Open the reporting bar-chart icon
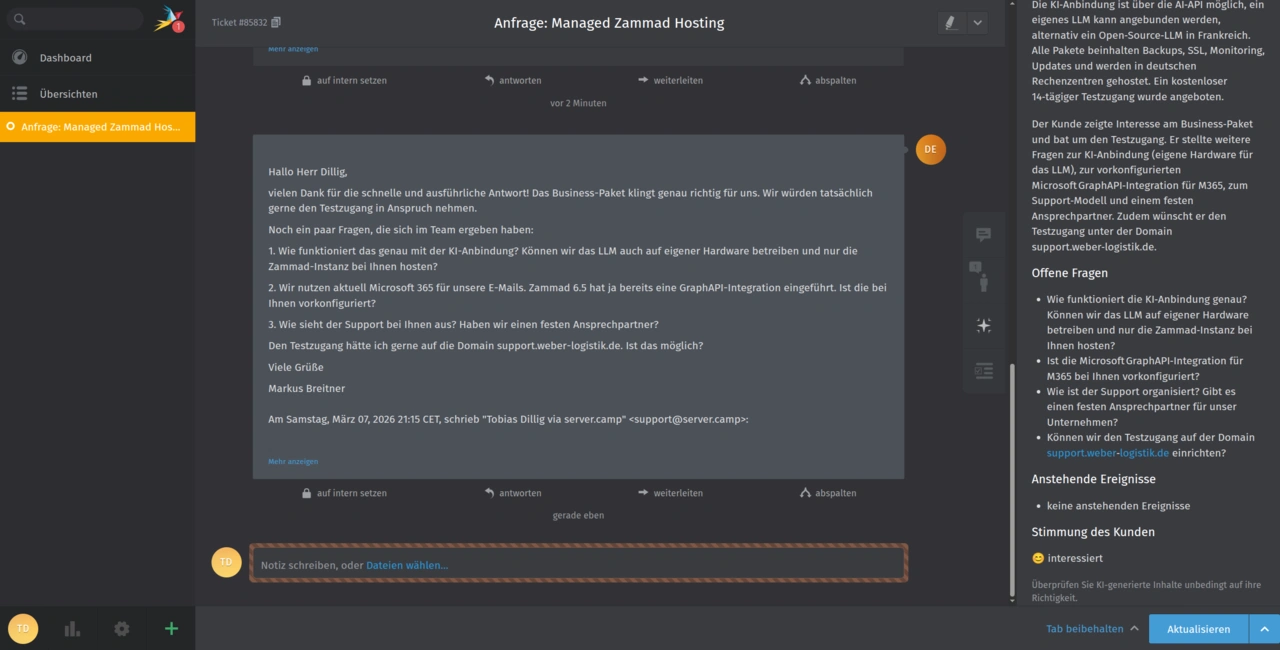The height and width of the screenshot is (650, 1280). coord(71,628)
